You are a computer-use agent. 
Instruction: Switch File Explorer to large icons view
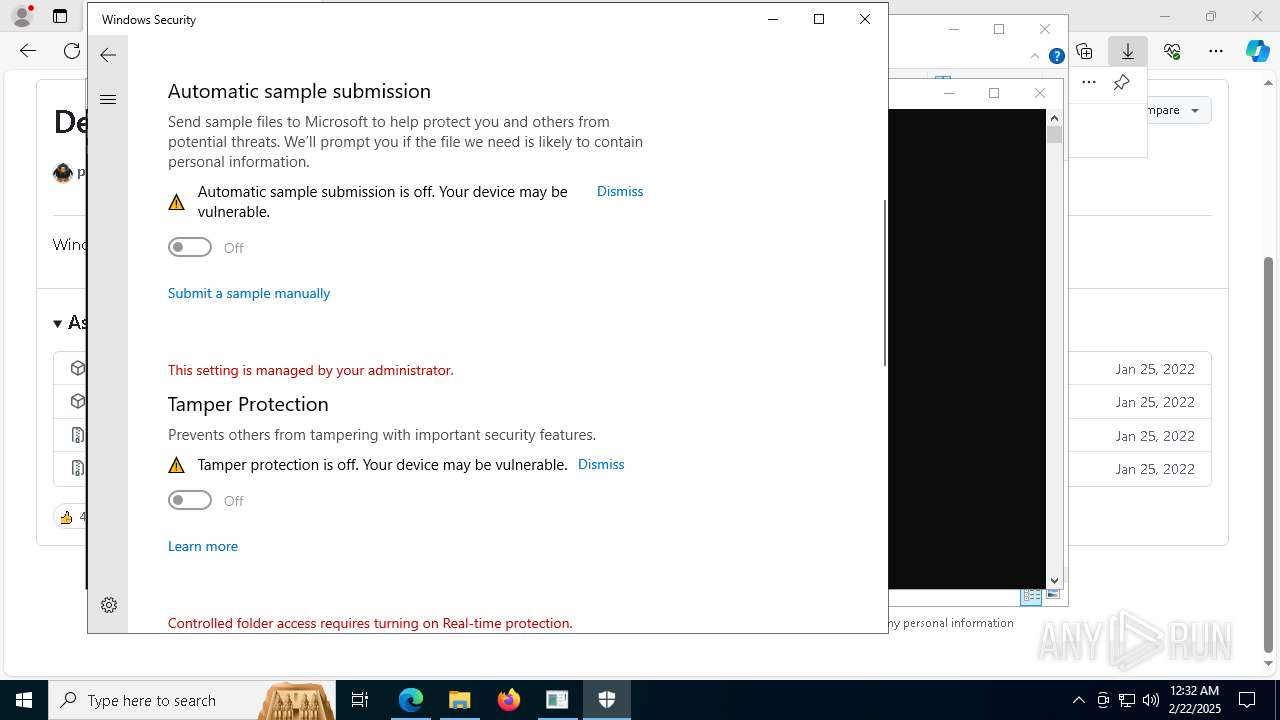coord(1052,595)
